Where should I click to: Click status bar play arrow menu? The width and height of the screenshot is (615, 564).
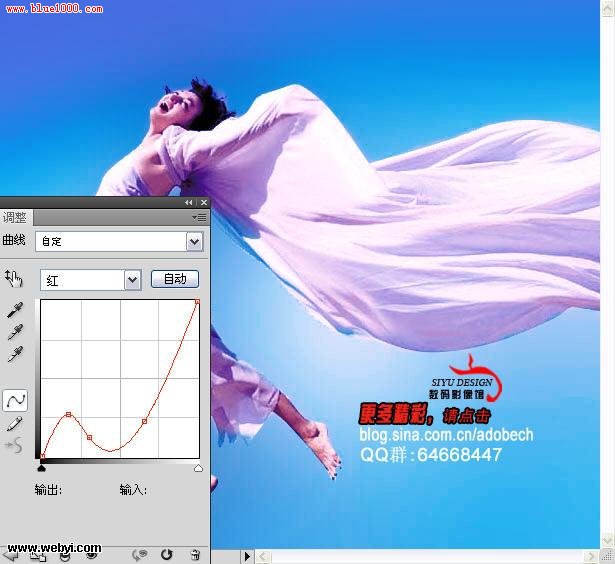point(247,556)
